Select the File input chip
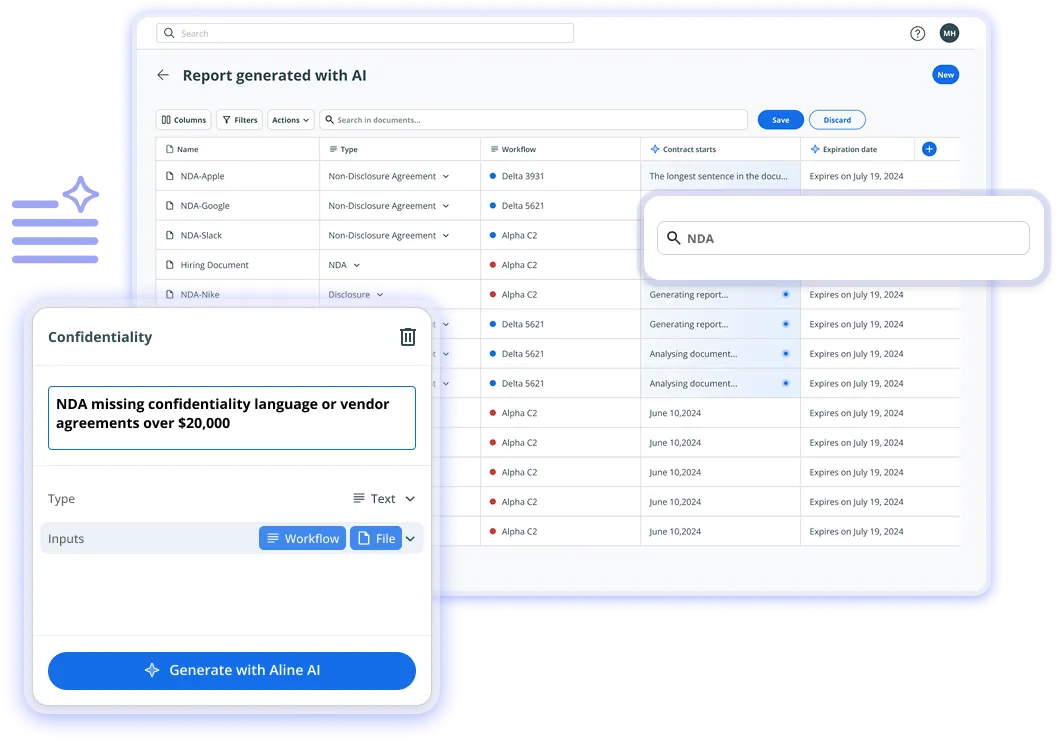The image size is (1059, 742). [x=376, y=538]
